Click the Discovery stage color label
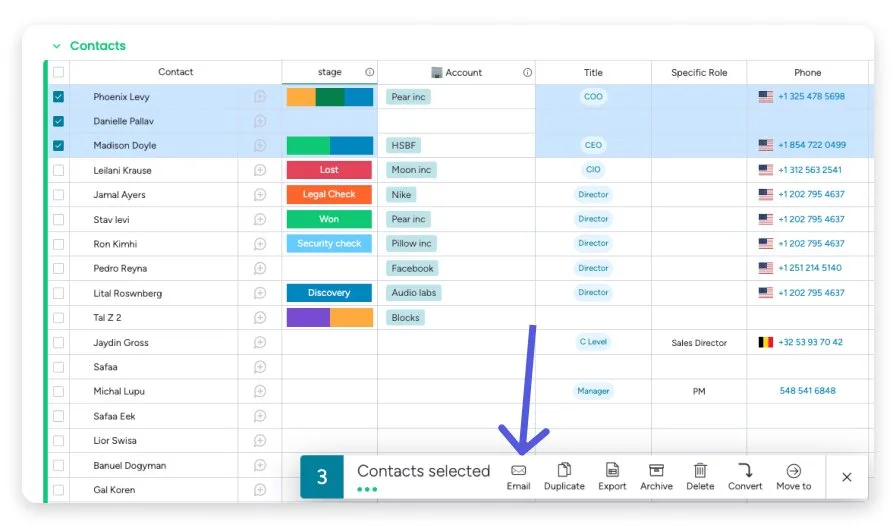Viewport: 895px width, 528px height. coord(329,293)
